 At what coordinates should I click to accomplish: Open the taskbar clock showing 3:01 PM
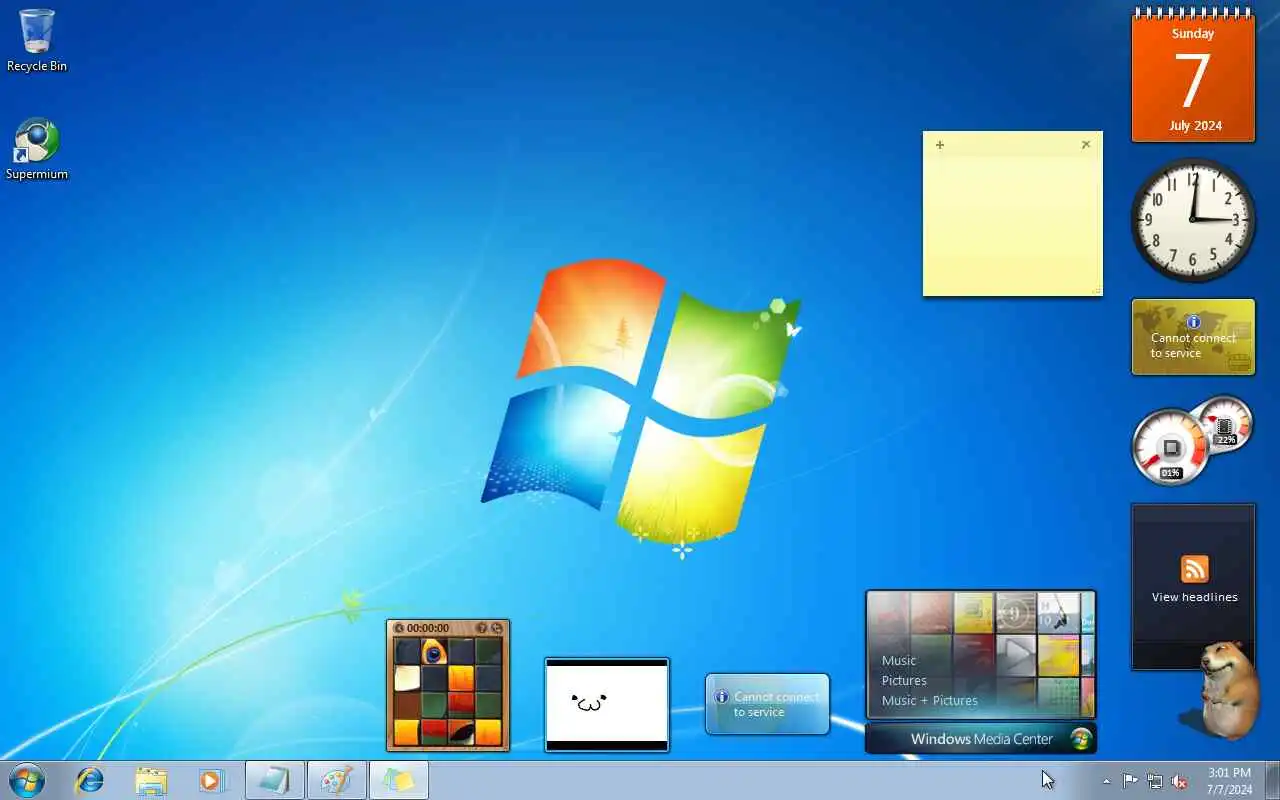pyautogui.click(x=1229, y=781)
